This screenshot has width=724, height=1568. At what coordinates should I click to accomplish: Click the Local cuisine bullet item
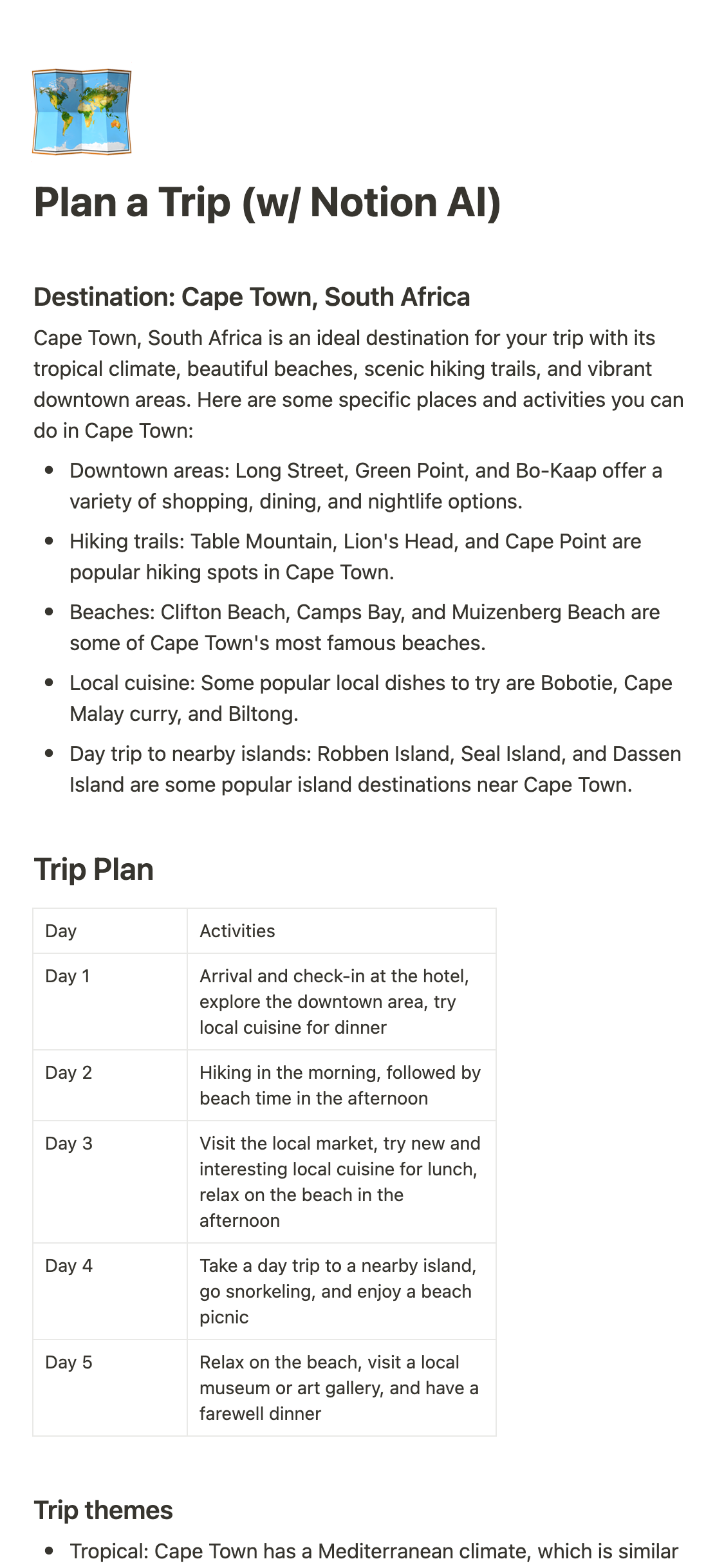tap(371, 698)
